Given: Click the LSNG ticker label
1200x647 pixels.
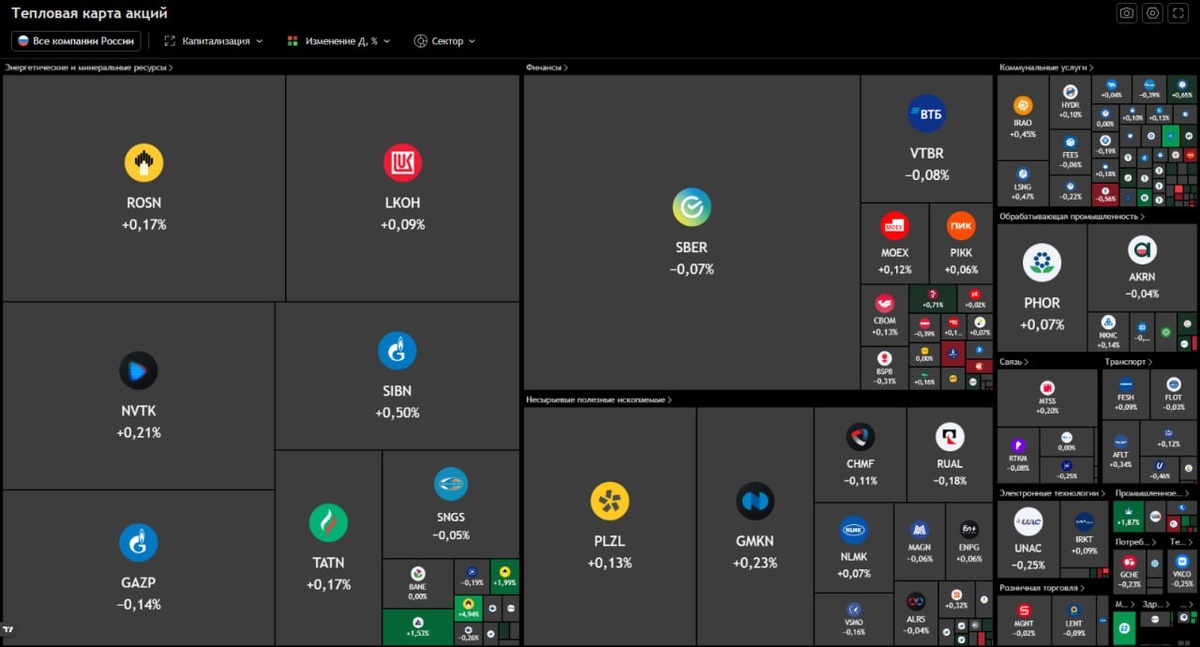Looking at the screenshot, I should click(x=1022, y=187).
